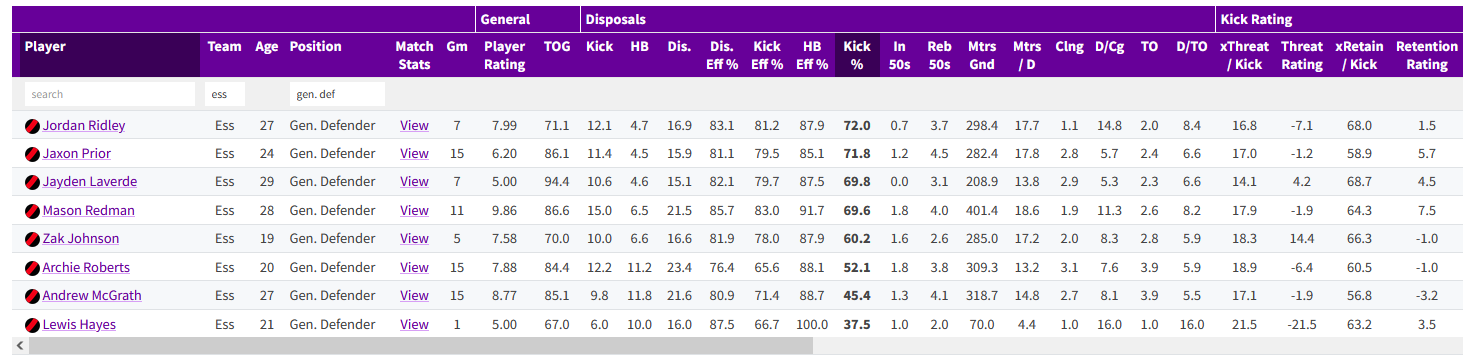Image resolution: width=1463 pixels, height=360 pixels.
Task: Sort by Threat Rating column header
Action: pyautogui.click(x=1302, y=55)
